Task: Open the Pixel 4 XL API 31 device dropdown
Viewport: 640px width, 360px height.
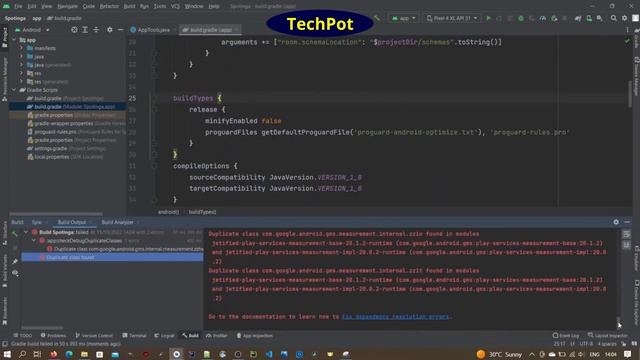Action: click(452, 18)
